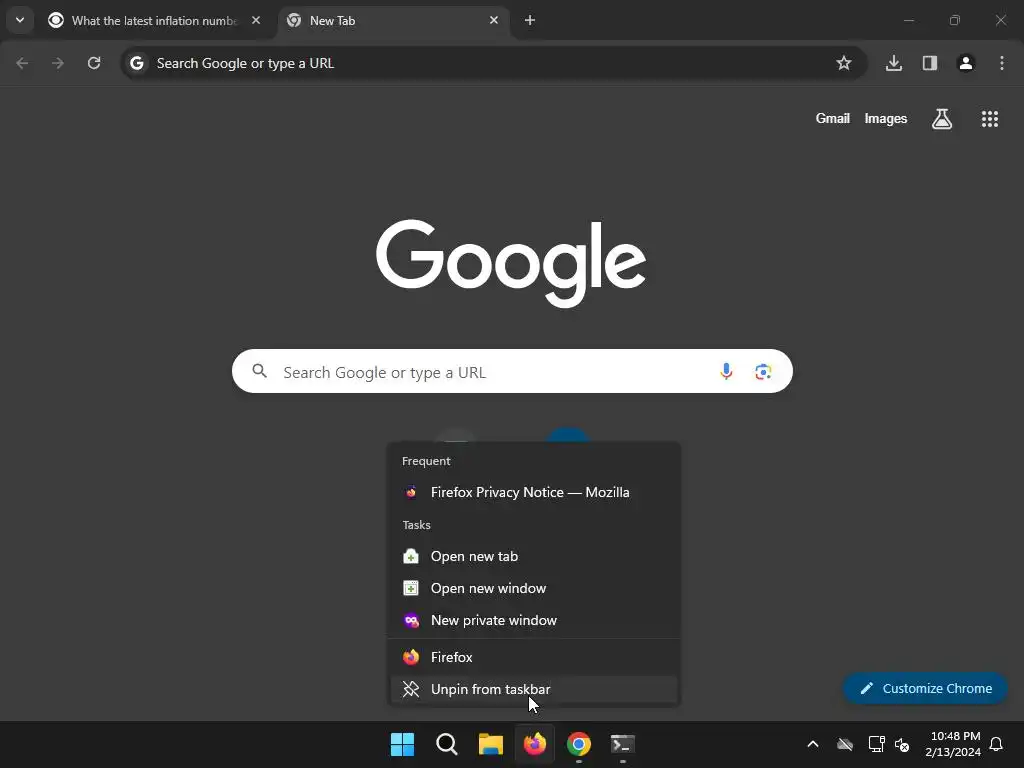Image resolution: width=1024 pixels, height=768 pixels.
Task: Open the Terminal taskbar icon
Action: pos(622,744)
